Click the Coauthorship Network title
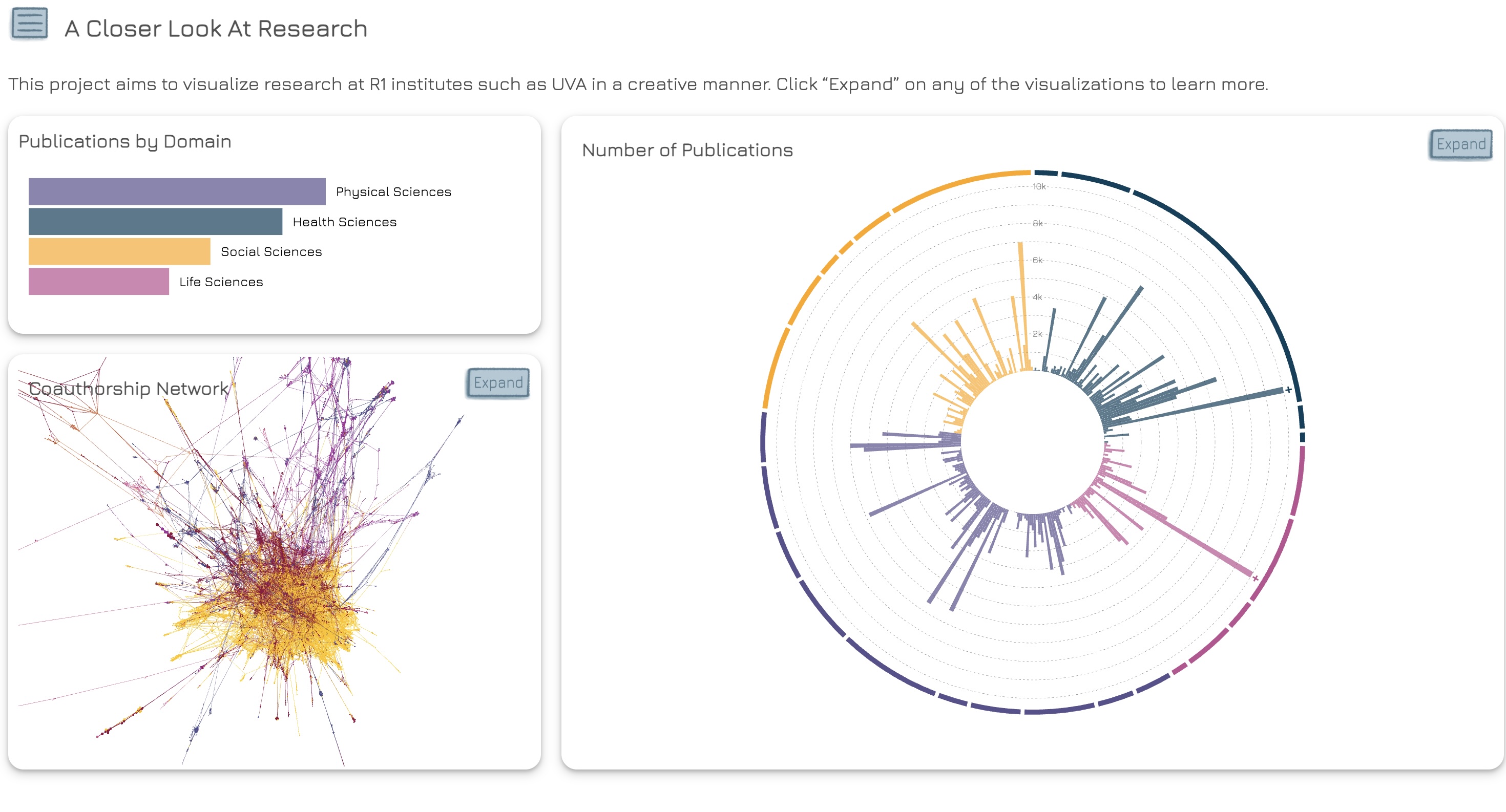 129,389
